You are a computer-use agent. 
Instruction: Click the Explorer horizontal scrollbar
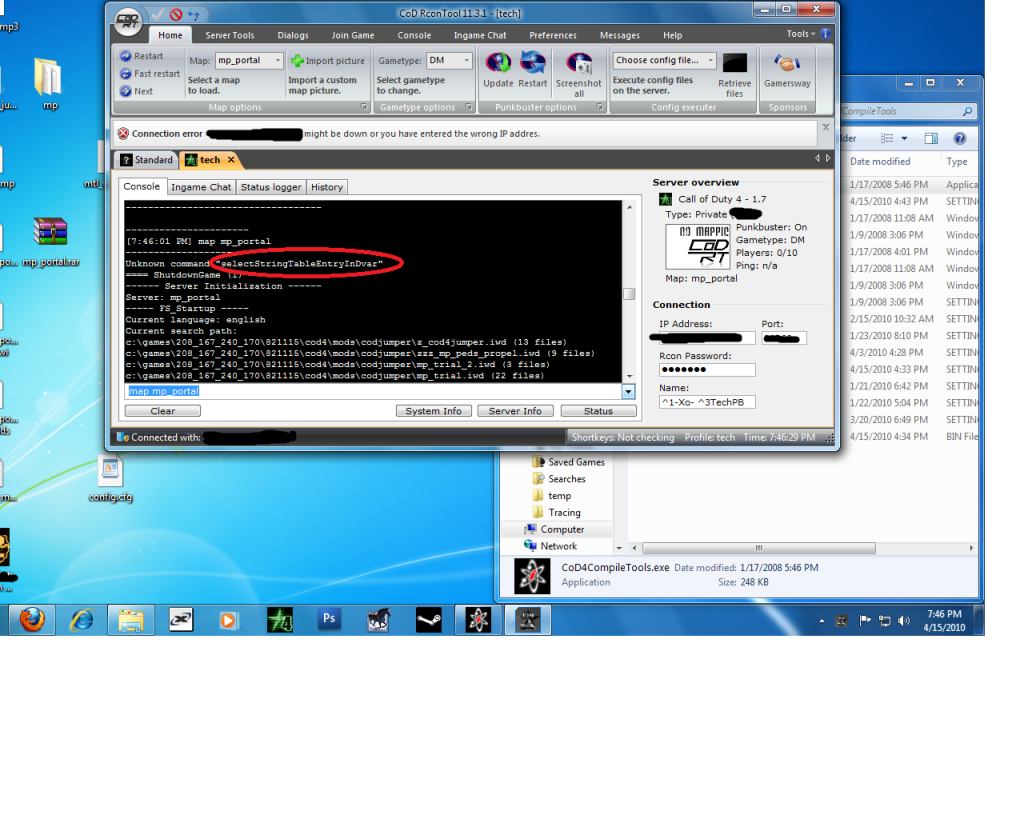[759, 548]
